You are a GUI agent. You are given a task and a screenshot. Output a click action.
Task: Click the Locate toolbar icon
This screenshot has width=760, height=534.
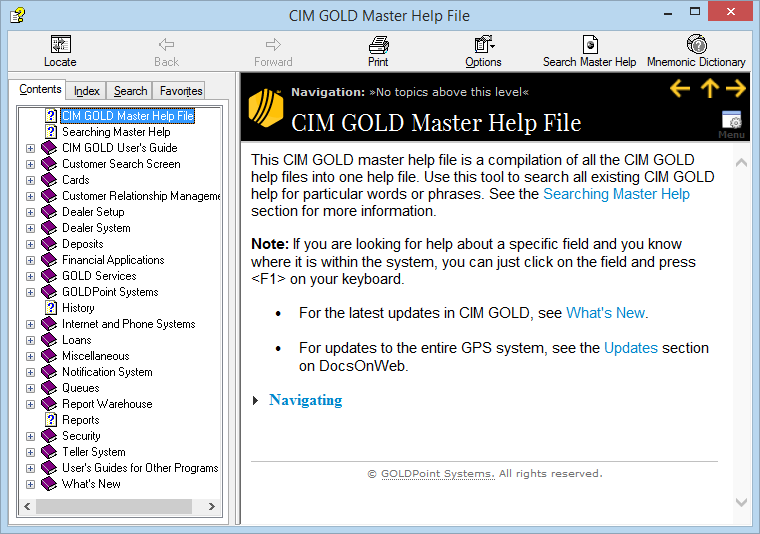tap(61, 44)
